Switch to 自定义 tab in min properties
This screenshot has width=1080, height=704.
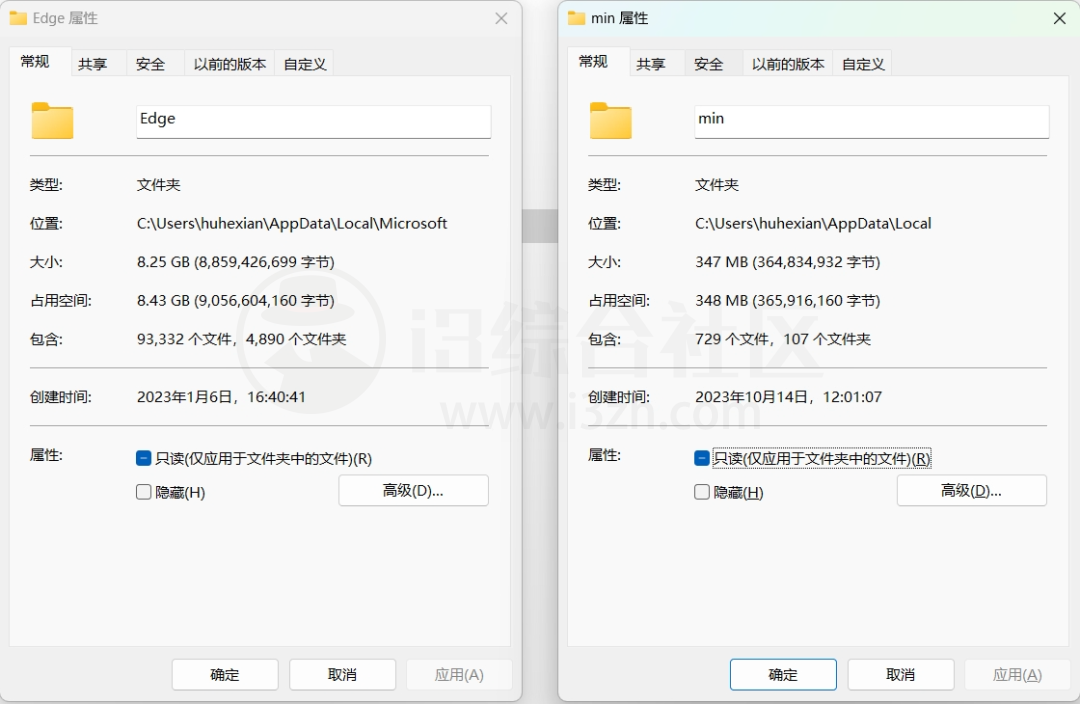click(863, 64)
